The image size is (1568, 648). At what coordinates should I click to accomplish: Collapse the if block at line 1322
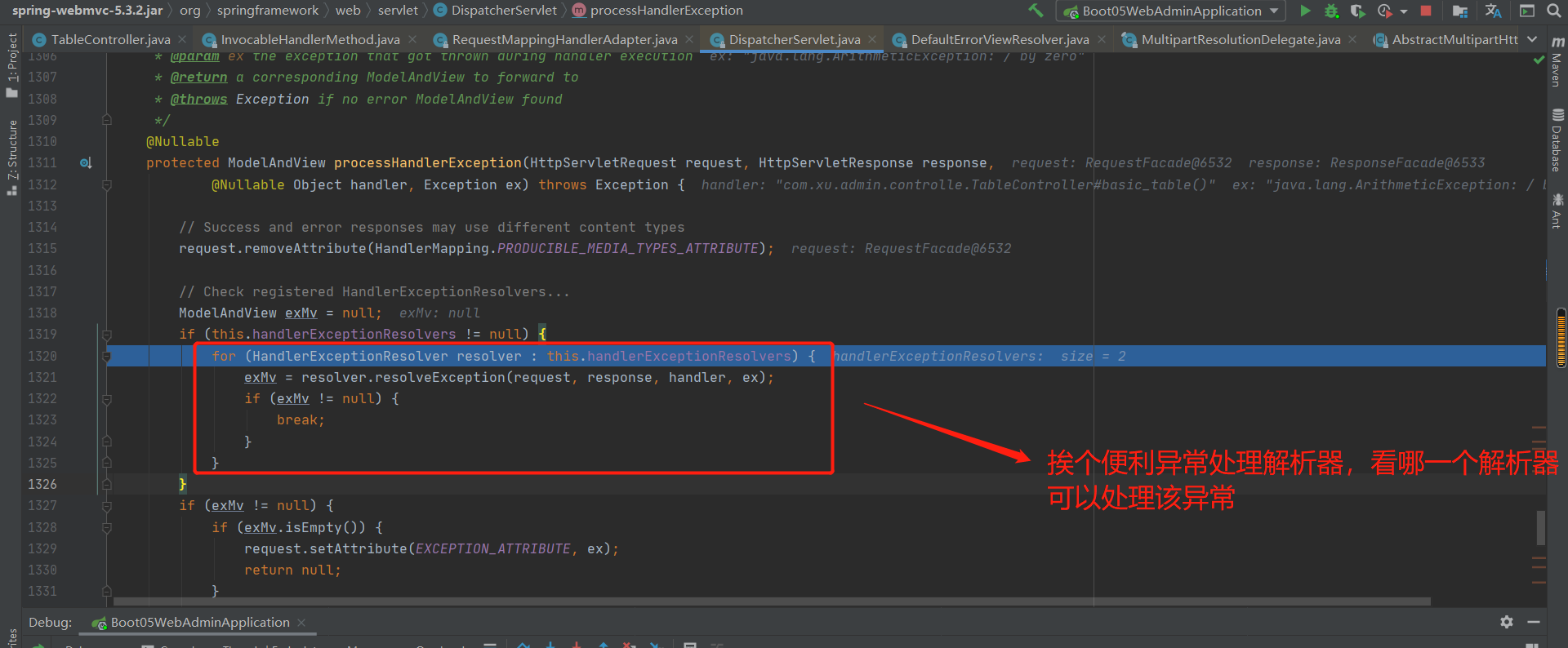click(x=107, y=399)
